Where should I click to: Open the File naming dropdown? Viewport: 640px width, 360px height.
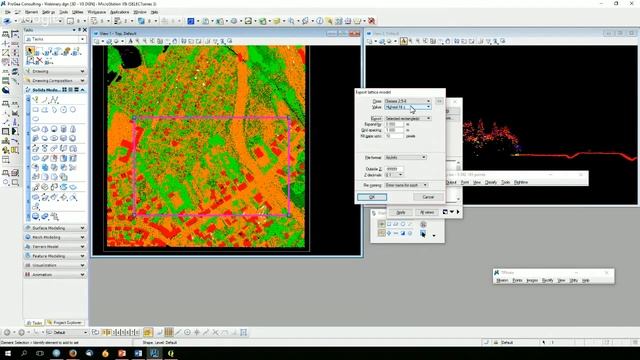[406, 185]
